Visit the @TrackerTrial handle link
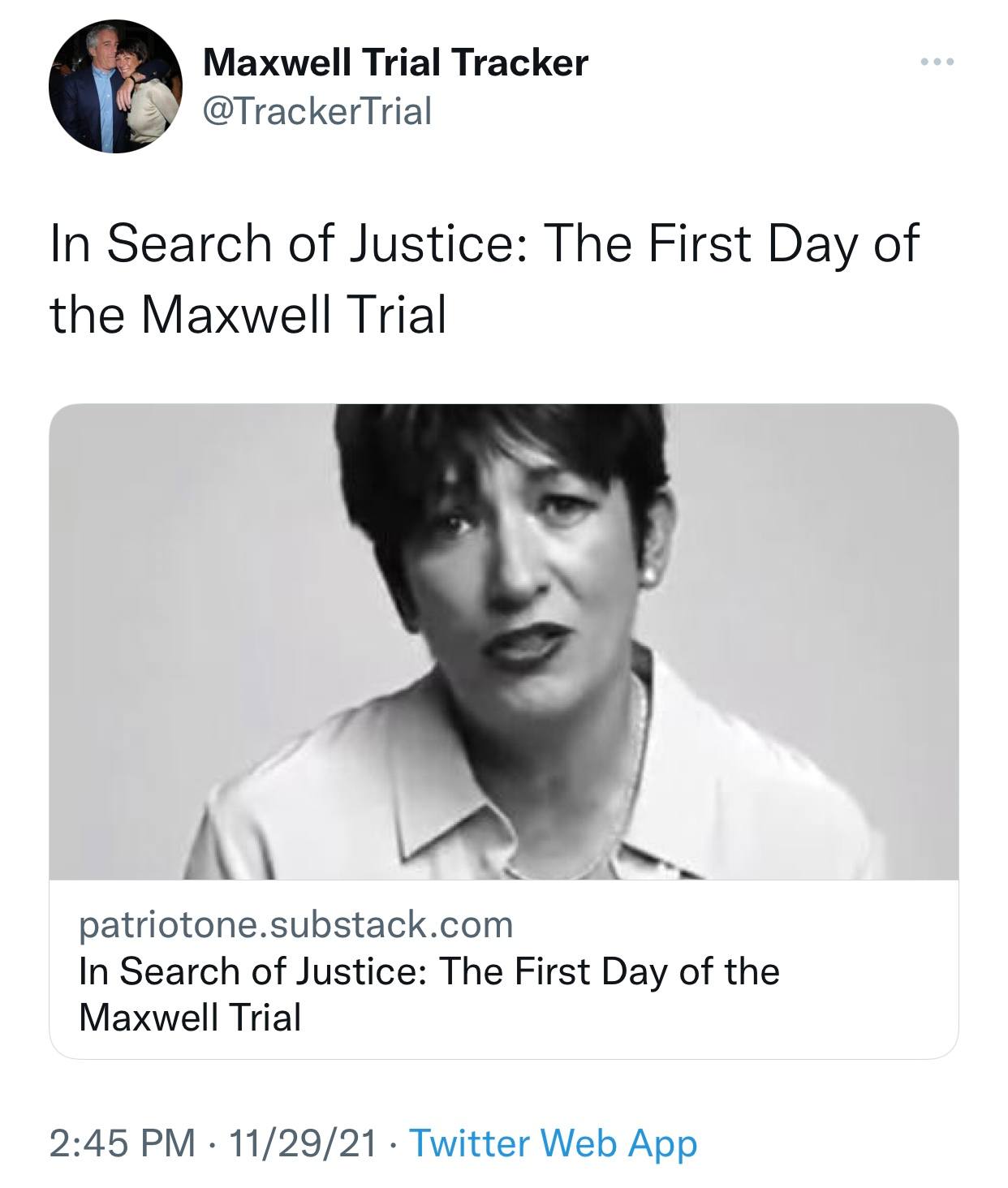 click(317, 110)
